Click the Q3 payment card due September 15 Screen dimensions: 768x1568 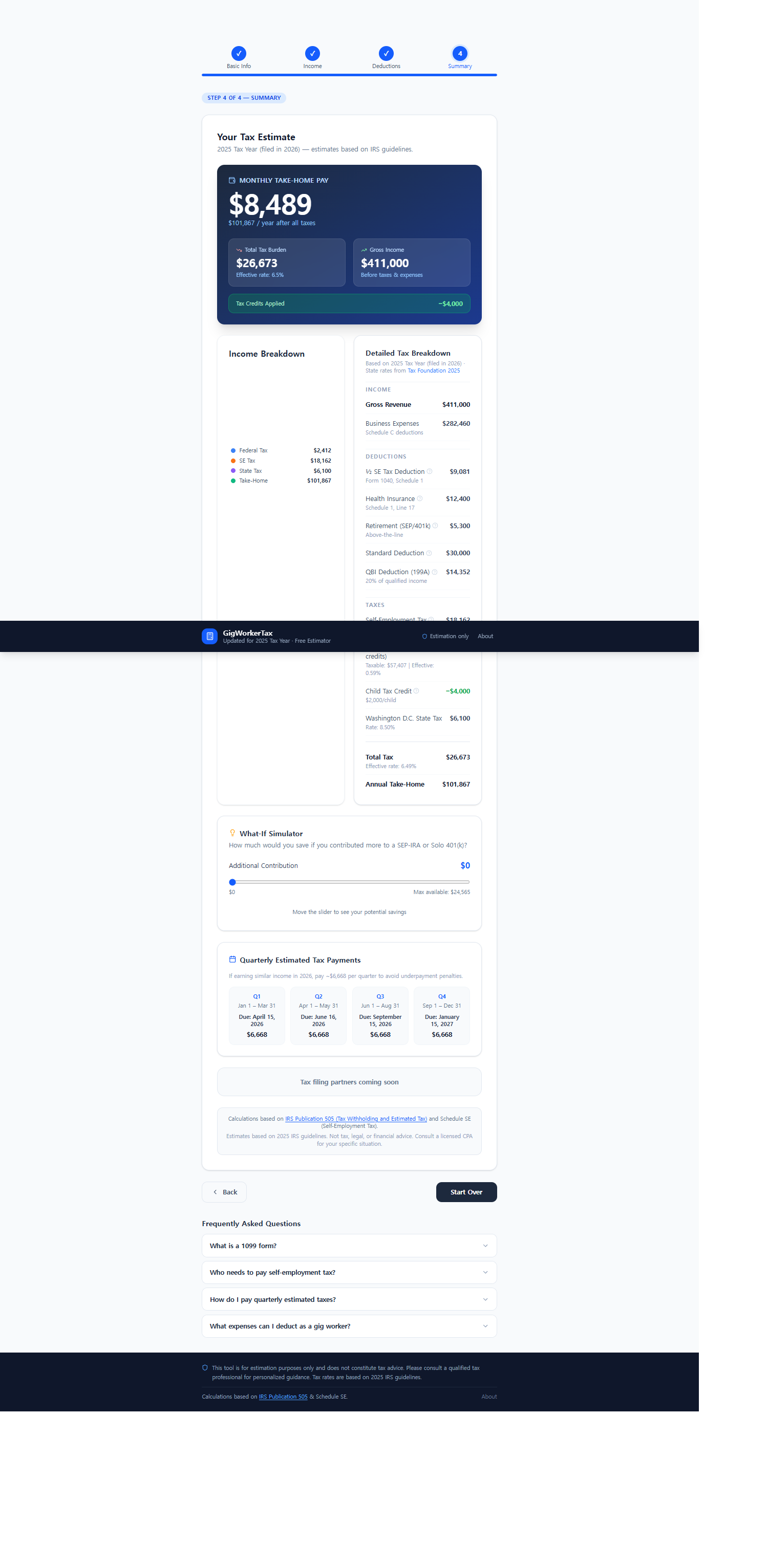click(380, 1016)
